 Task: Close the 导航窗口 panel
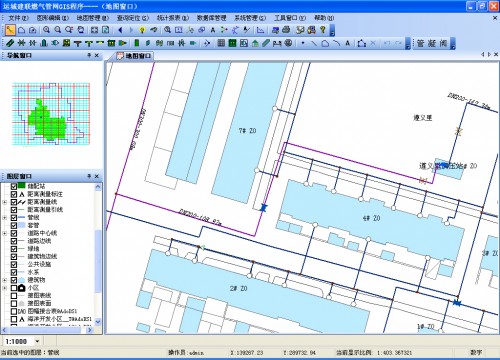97,55
